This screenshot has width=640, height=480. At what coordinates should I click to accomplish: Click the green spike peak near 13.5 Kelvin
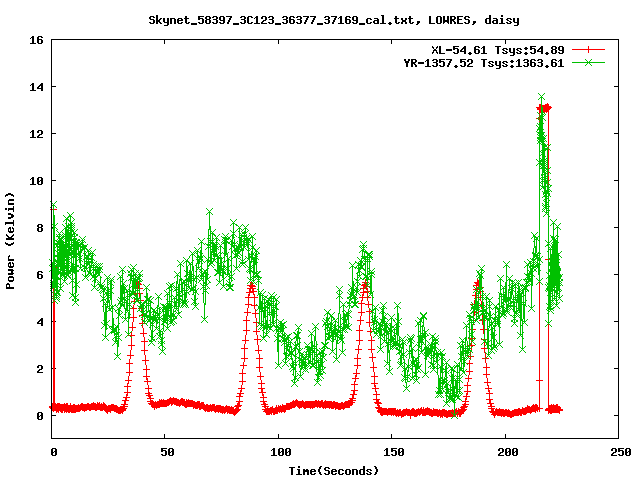(x=541, y=97)
